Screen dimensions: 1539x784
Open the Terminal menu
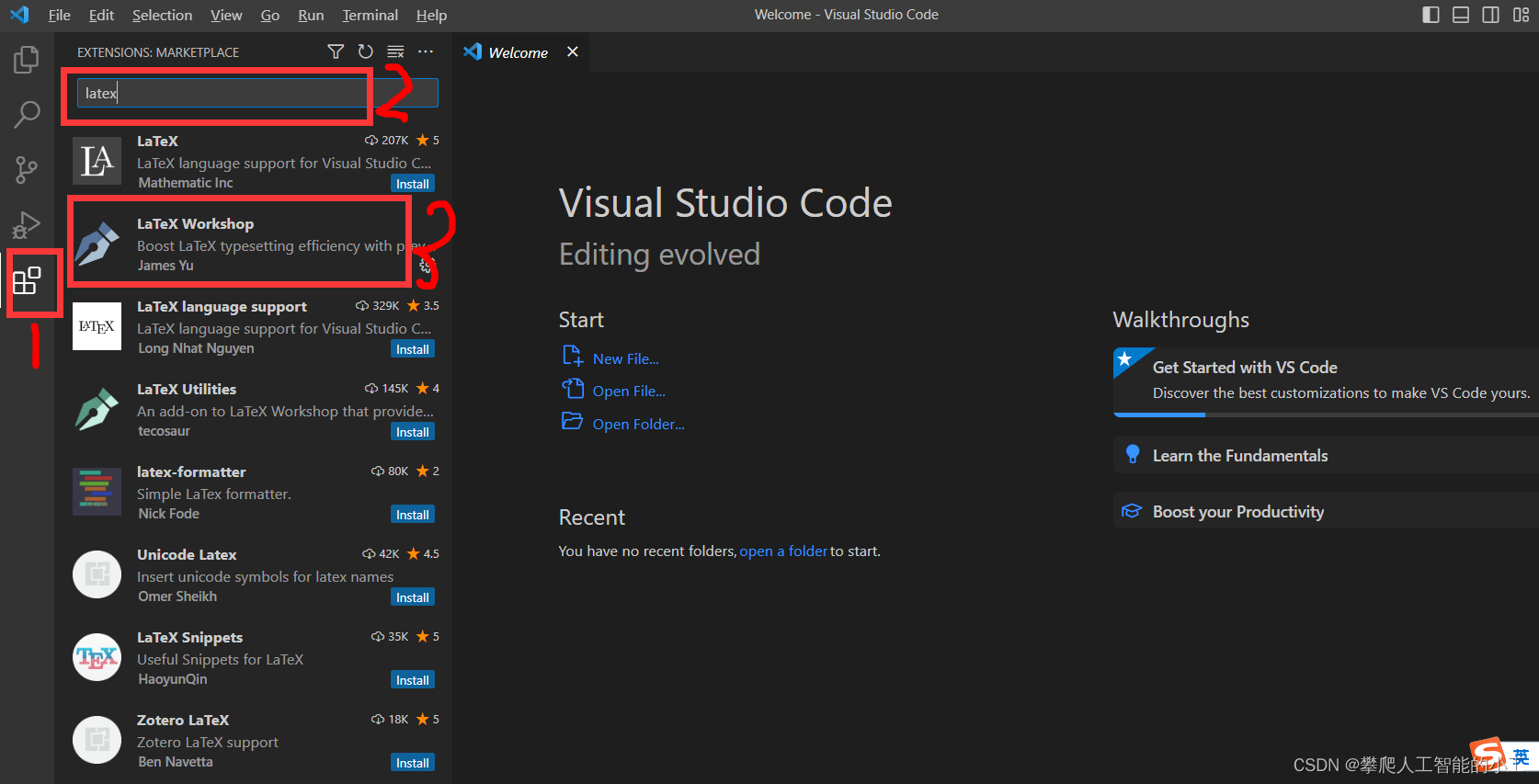(x=370, y=15)
